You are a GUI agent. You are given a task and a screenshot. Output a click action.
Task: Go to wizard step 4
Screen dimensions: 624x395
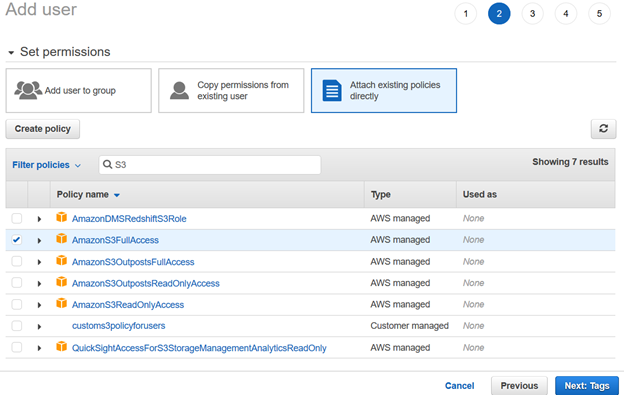pos(566,14)
